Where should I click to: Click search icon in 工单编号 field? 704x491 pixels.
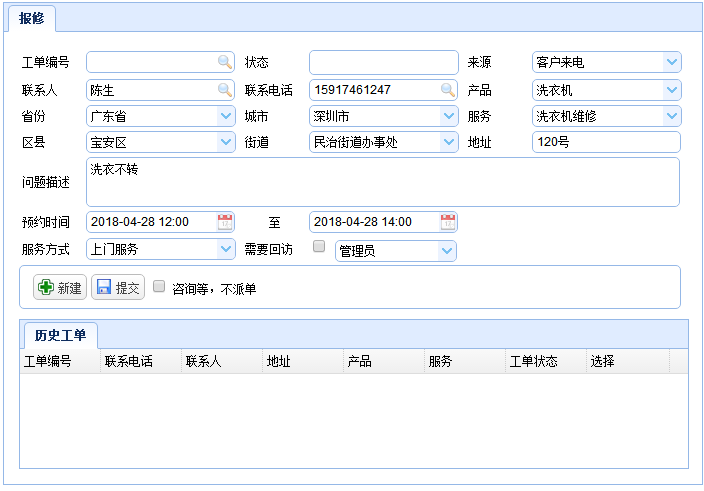tap(225, 62)
